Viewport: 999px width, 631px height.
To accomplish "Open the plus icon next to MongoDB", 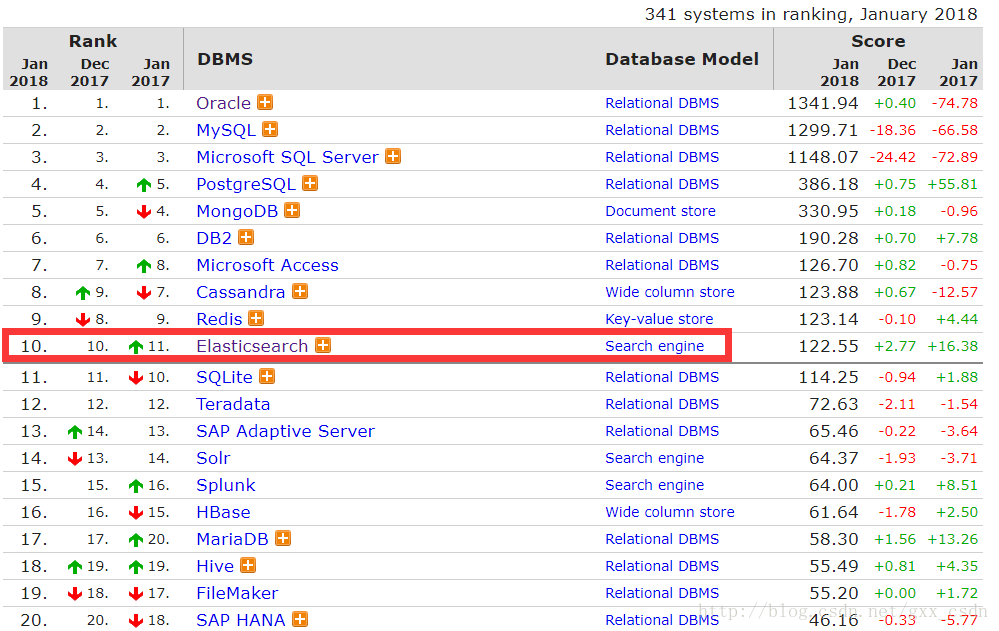I will point(292,210).
